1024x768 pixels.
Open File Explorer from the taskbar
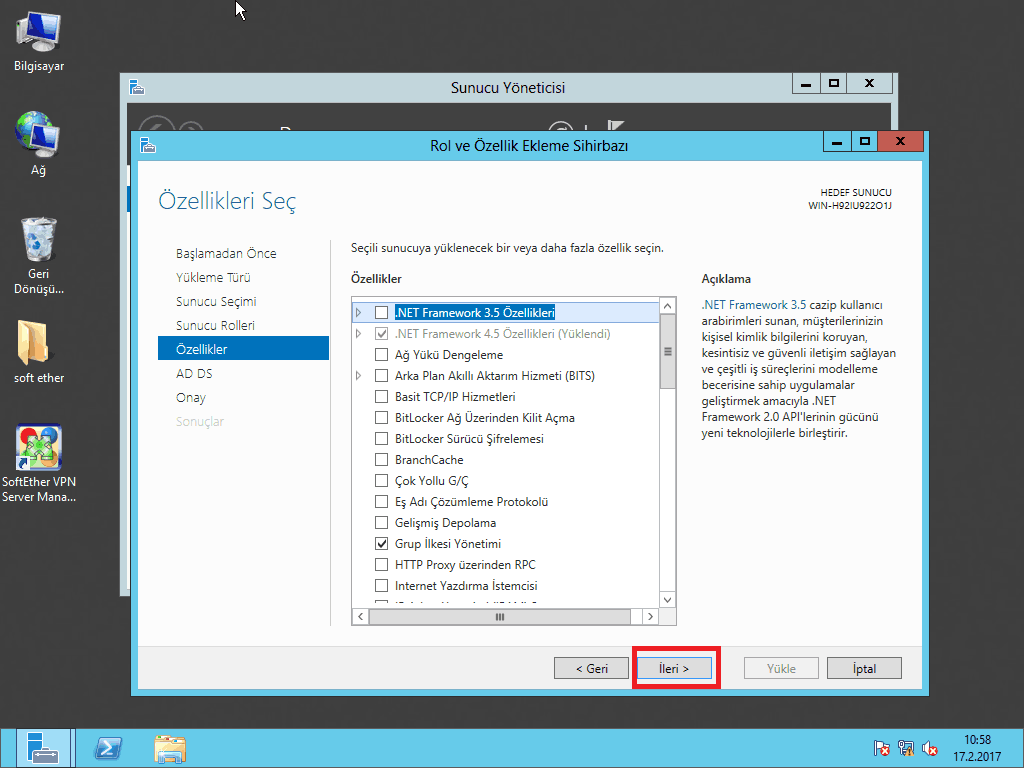[170, 747]
